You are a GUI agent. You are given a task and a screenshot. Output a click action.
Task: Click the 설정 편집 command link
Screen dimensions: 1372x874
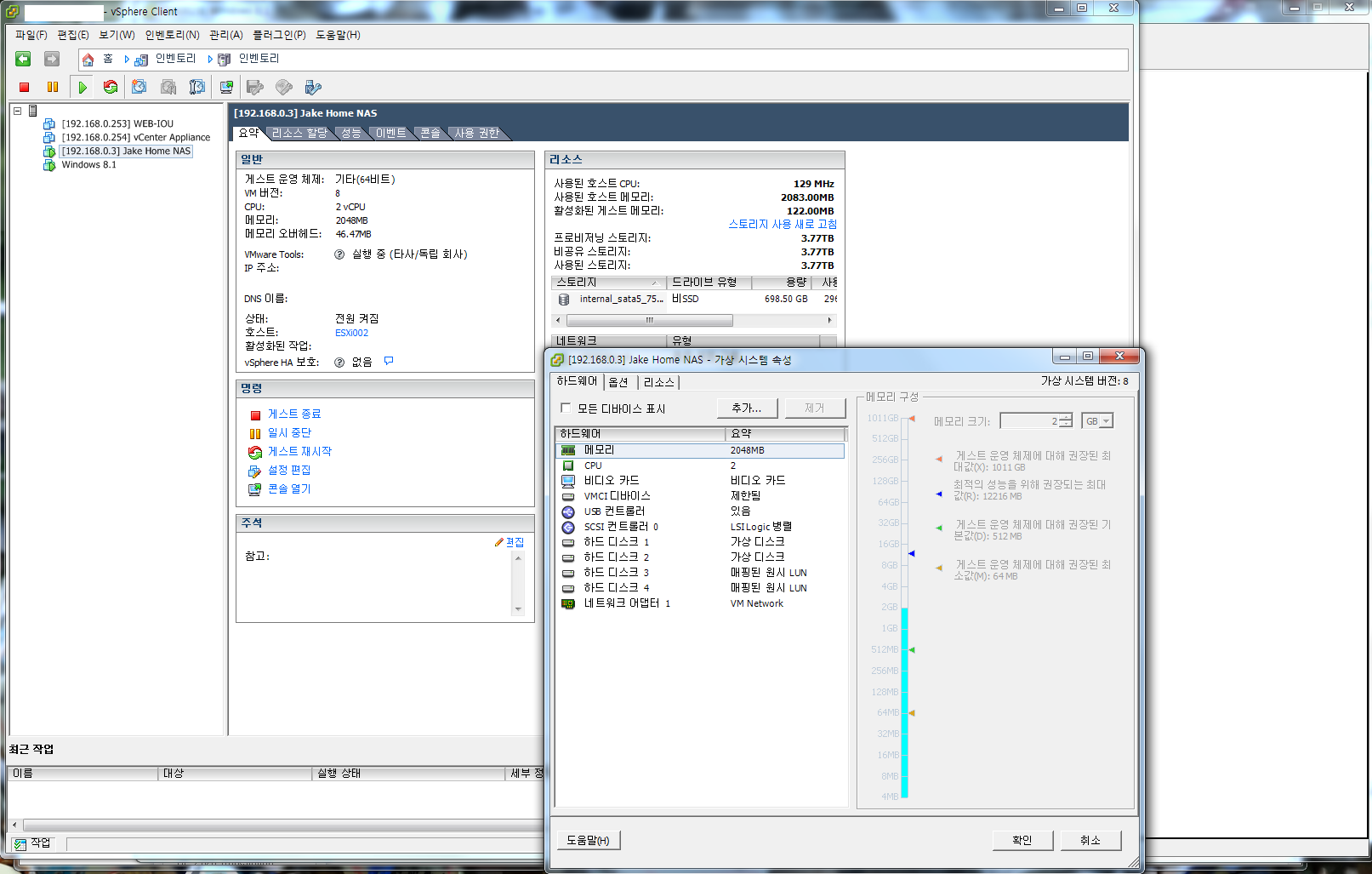click(x=289, y=470)
